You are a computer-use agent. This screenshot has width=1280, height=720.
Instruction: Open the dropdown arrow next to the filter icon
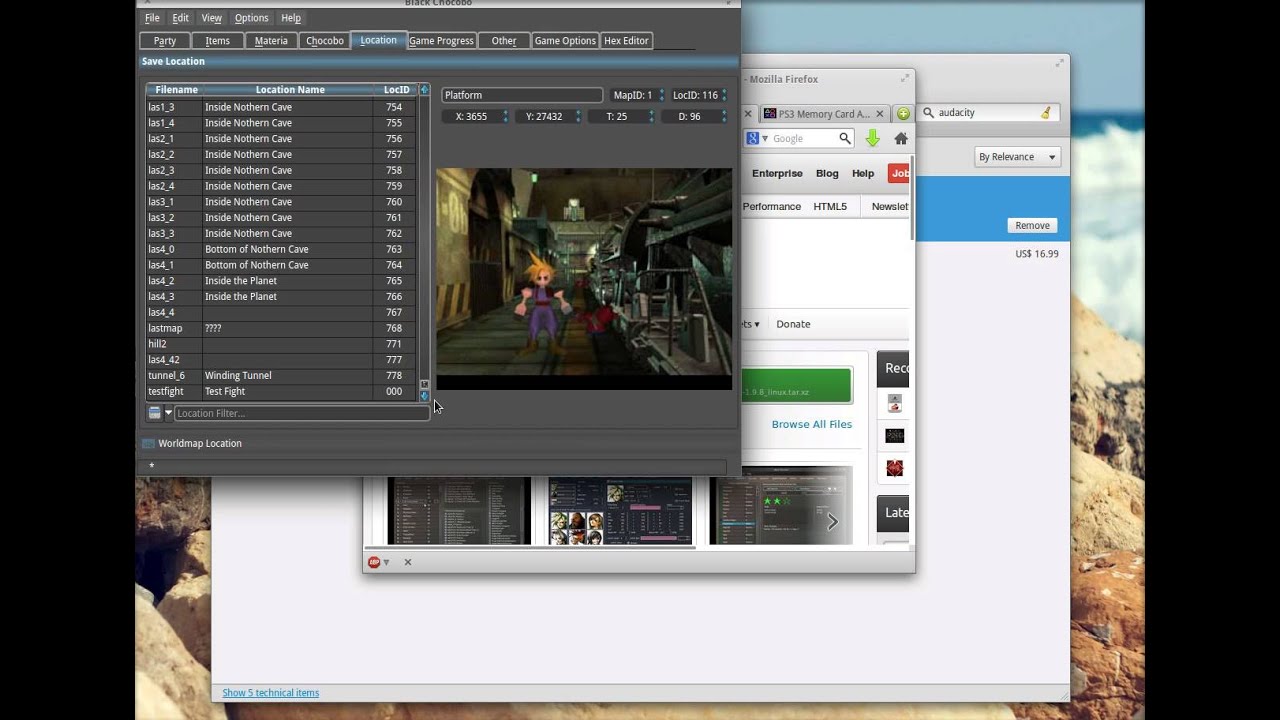168,413
